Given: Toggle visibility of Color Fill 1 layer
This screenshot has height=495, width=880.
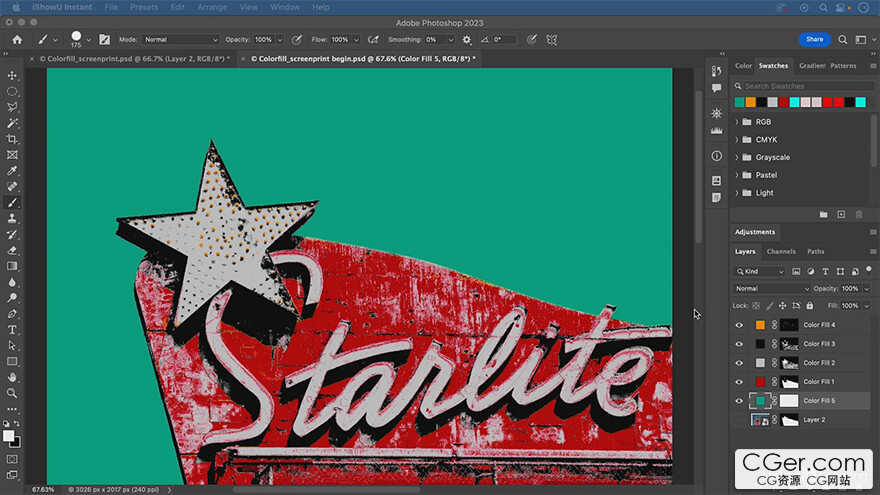Looking at the screenshot, I should (x=739, y=382).
